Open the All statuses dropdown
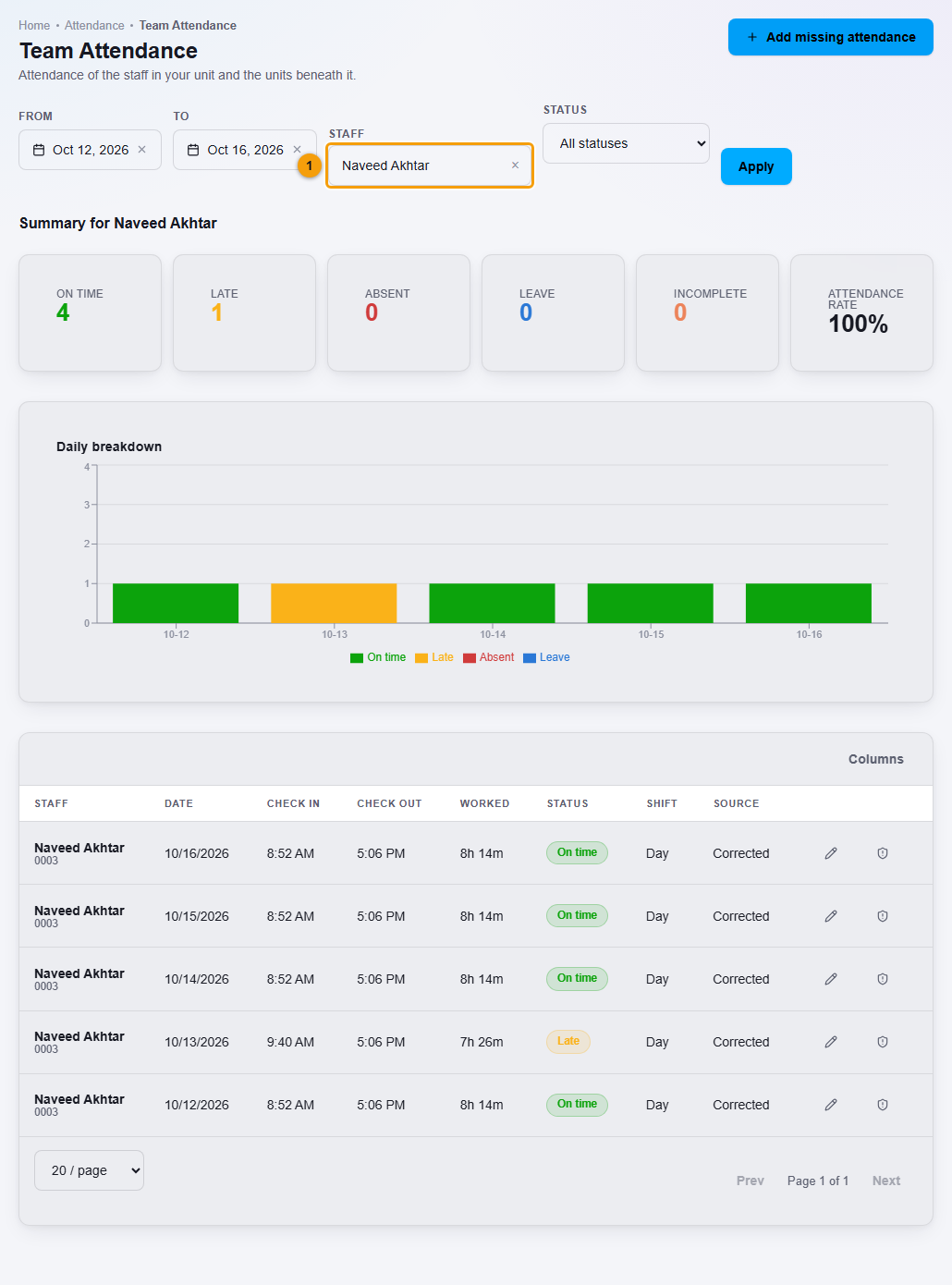Viewport: 952px width, 1285px height. tap(627, 143)
